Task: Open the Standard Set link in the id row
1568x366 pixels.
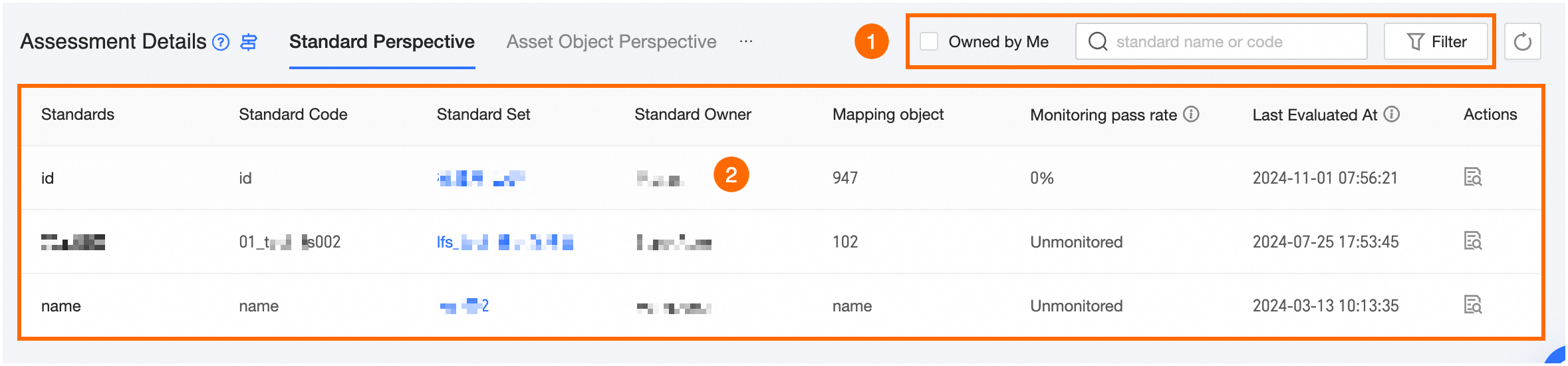Action: (x=481, y=178)
